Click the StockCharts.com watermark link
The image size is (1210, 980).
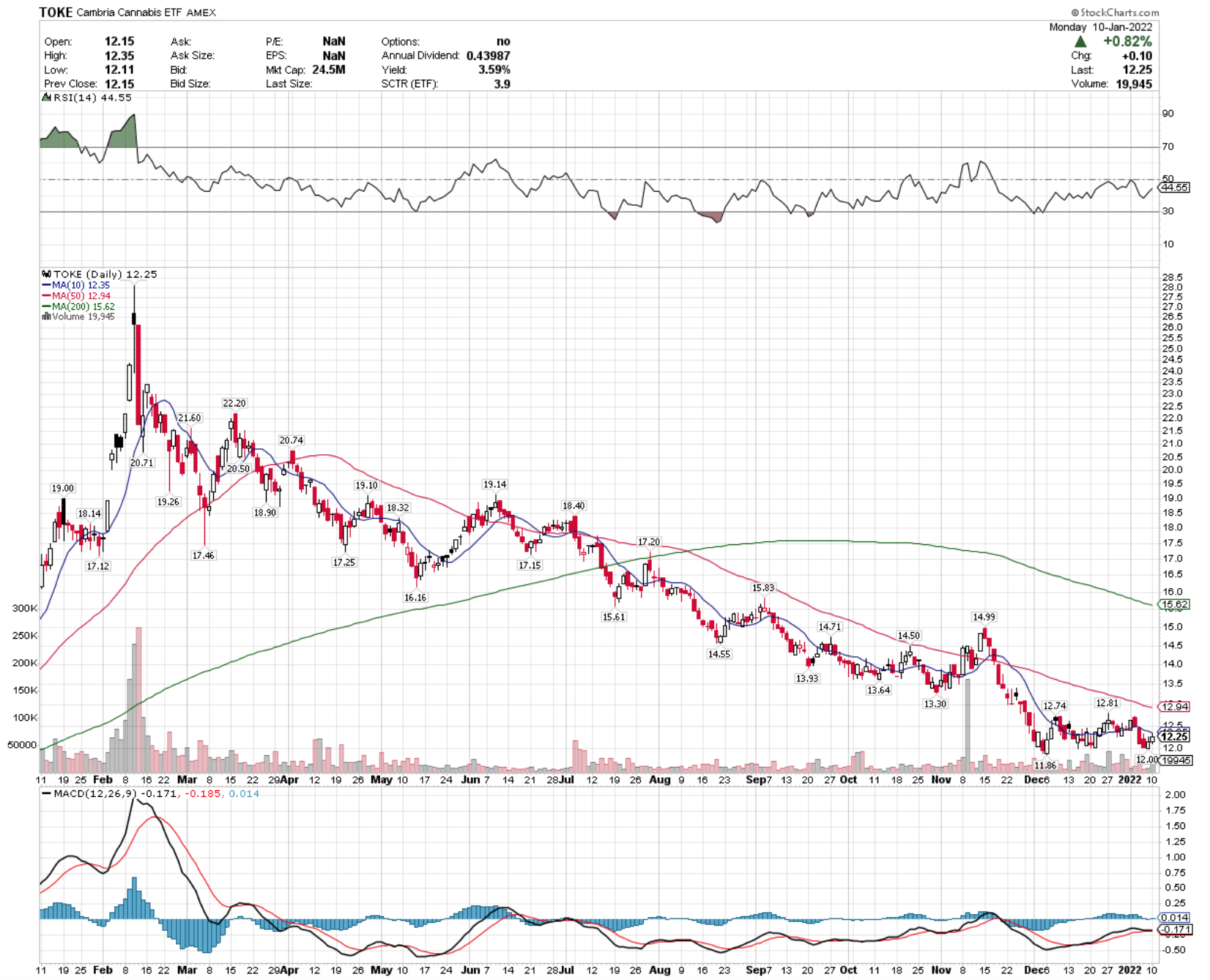click(x=1115, y=12)
